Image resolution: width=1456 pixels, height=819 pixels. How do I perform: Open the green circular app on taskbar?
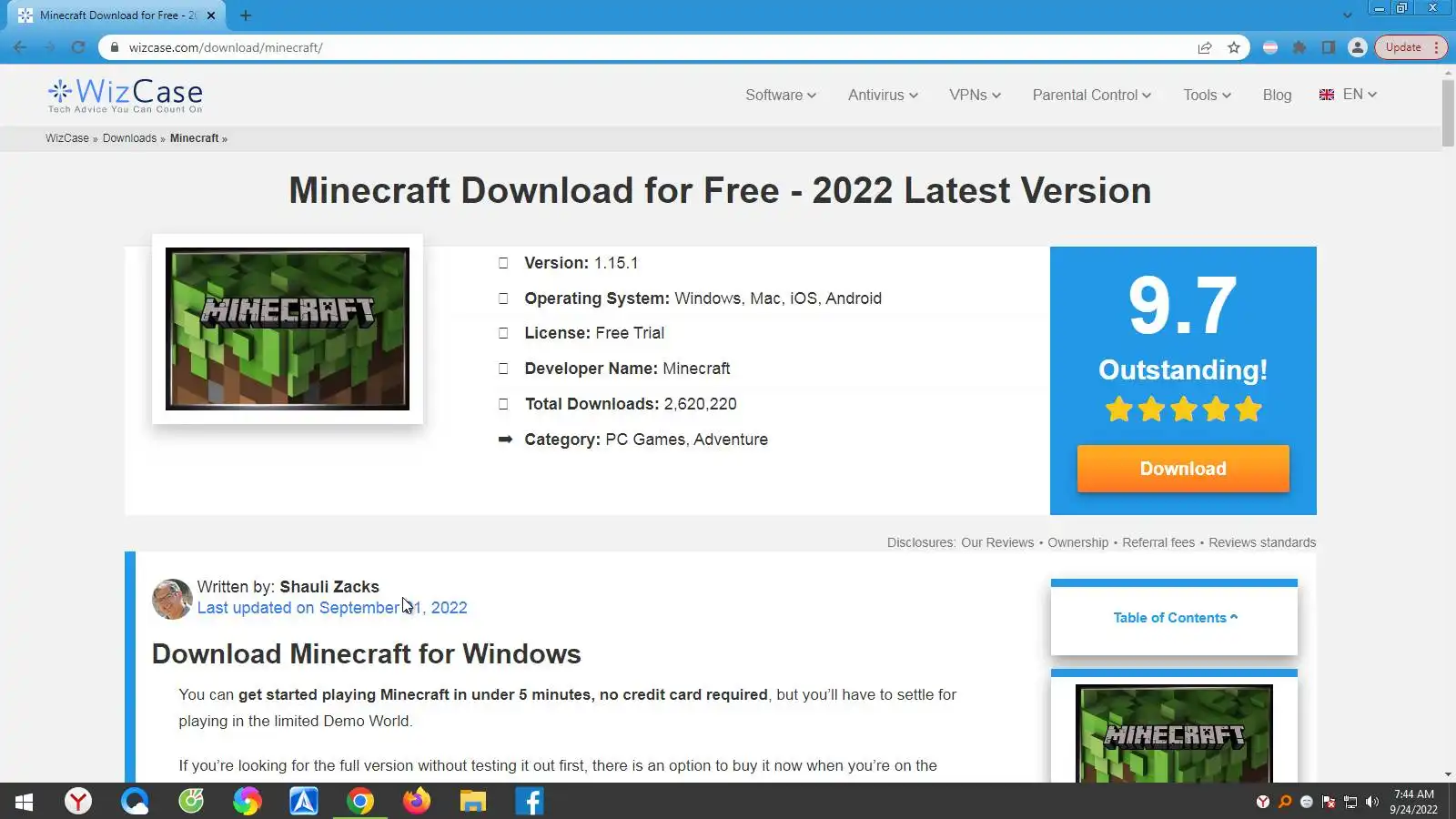[191, 802]
